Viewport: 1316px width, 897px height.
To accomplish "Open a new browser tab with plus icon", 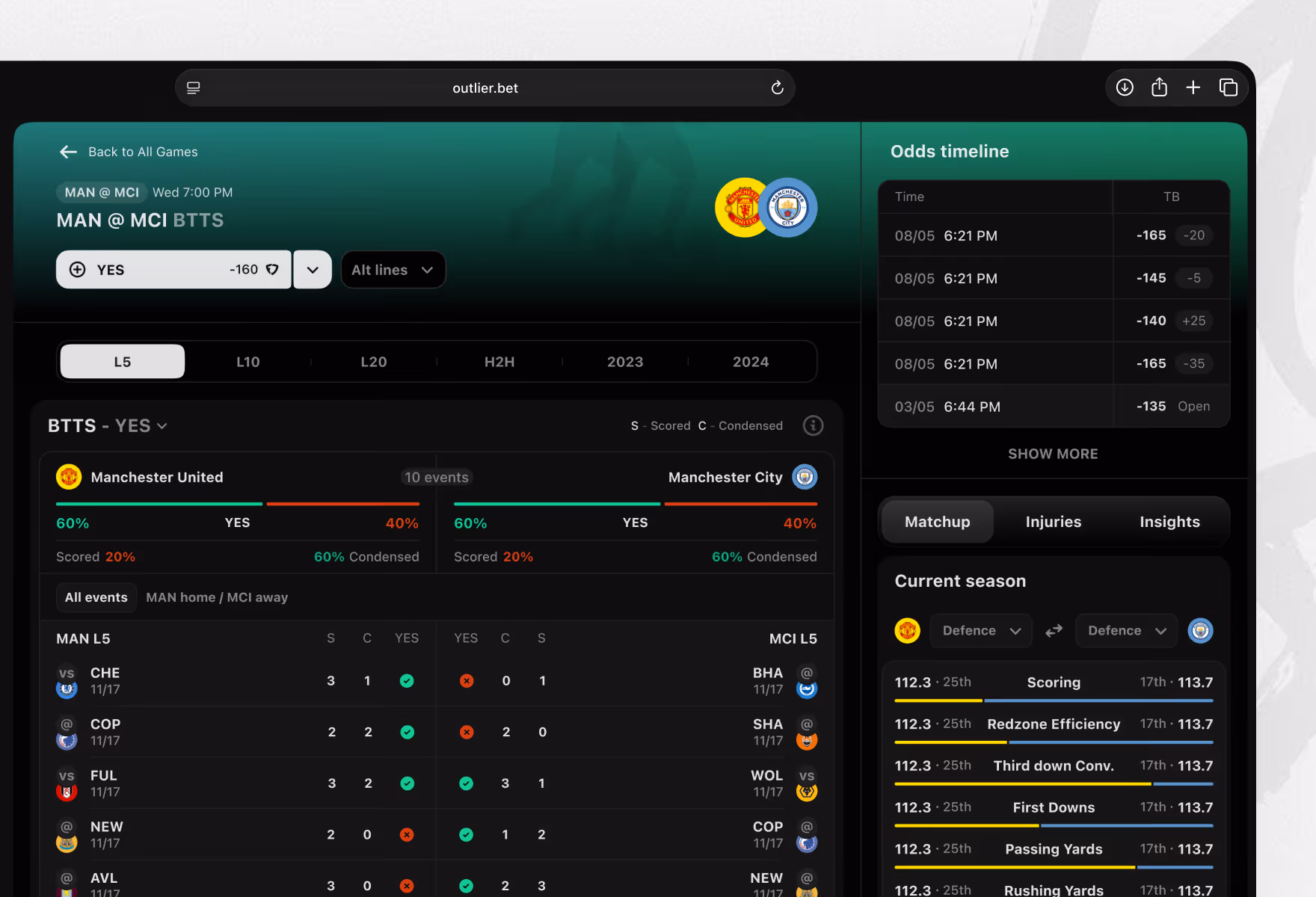I will tap(1193, 87).
